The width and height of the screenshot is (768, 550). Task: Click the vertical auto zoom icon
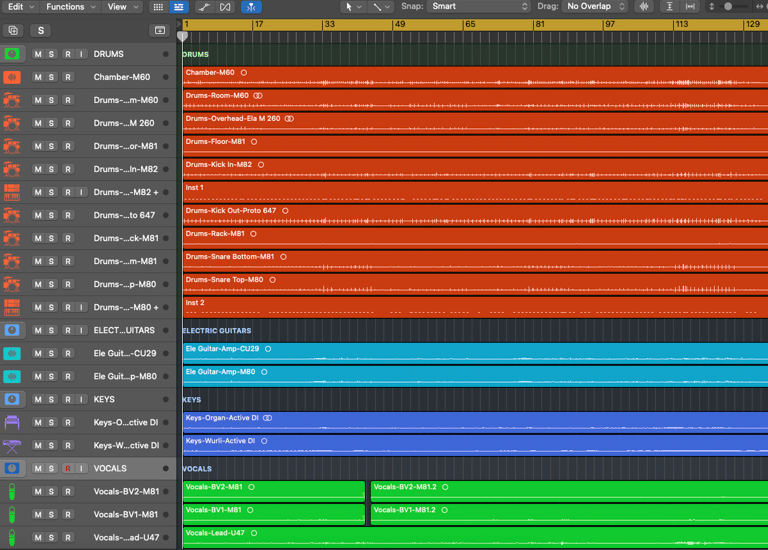(x=669, y=7)
